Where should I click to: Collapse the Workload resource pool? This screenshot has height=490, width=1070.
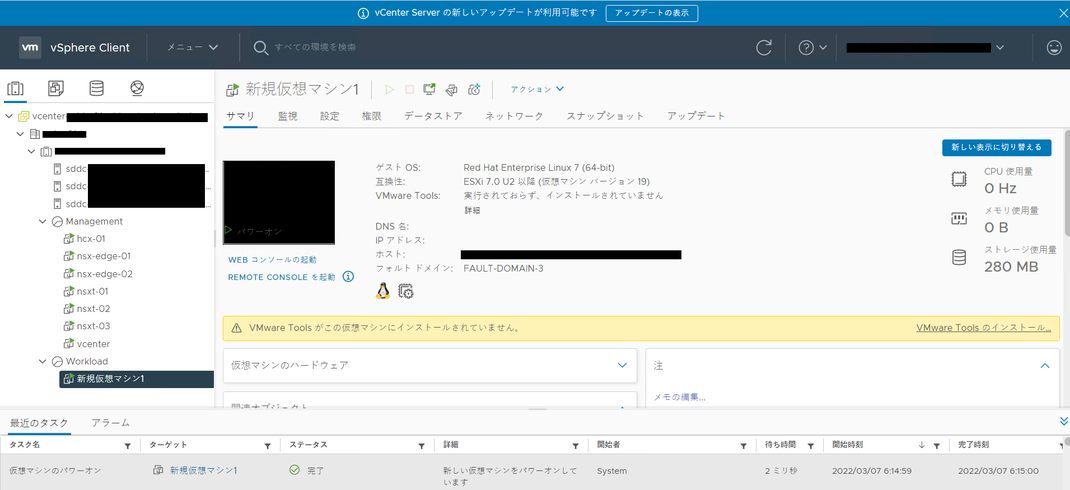coord(43,361)
